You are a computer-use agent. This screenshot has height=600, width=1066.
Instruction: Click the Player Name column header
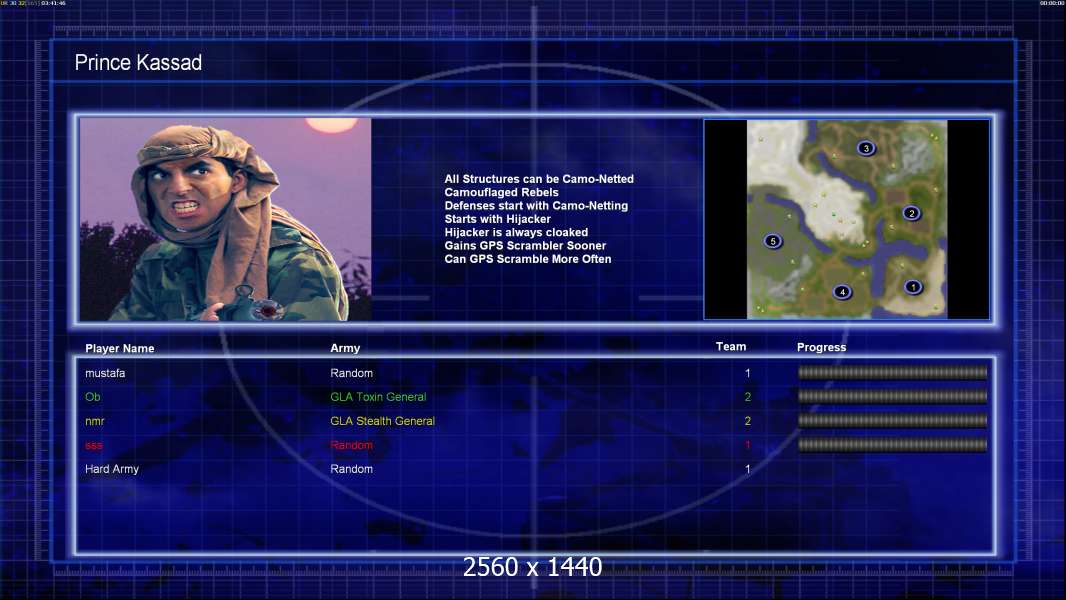point(120,349)
